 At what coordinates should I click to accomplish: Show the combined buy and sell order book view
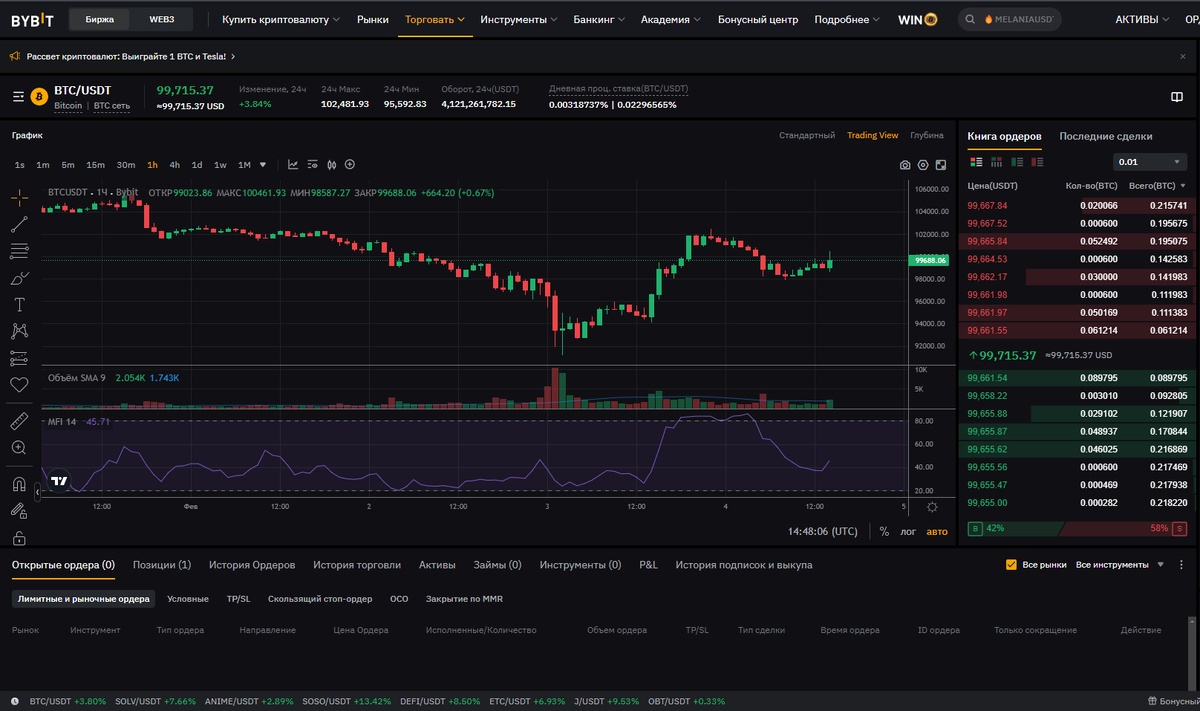pos(976,162)
